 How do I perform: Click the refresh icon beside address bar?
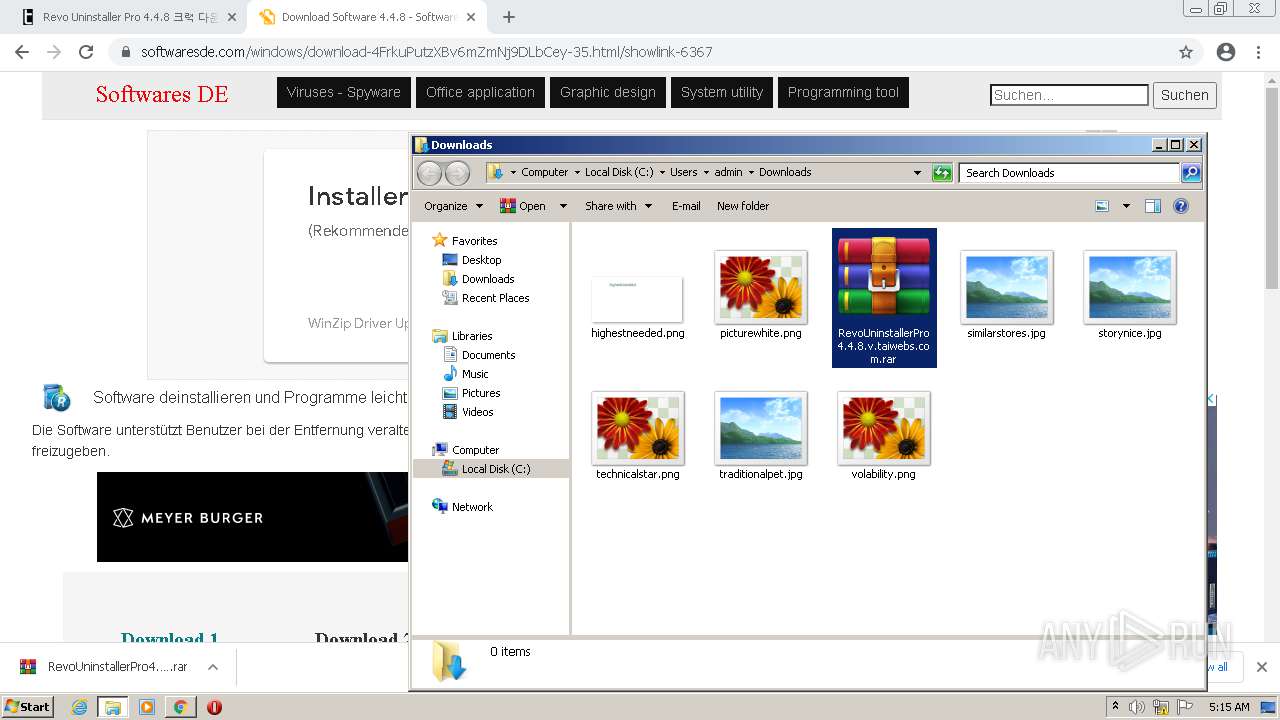pyautogui.click(x=942, y=173)
